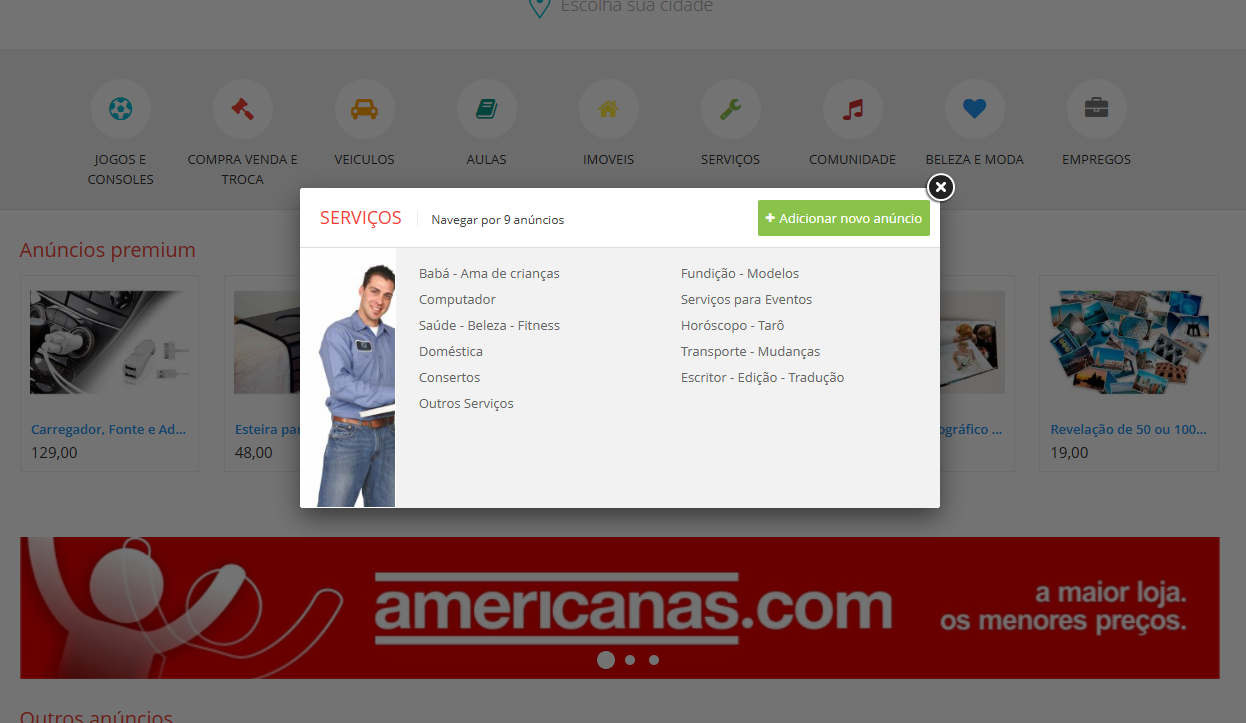Select the Beleza e Moda heart icon
Screen dimensions: 1246x723
click(x=975, y=108)
